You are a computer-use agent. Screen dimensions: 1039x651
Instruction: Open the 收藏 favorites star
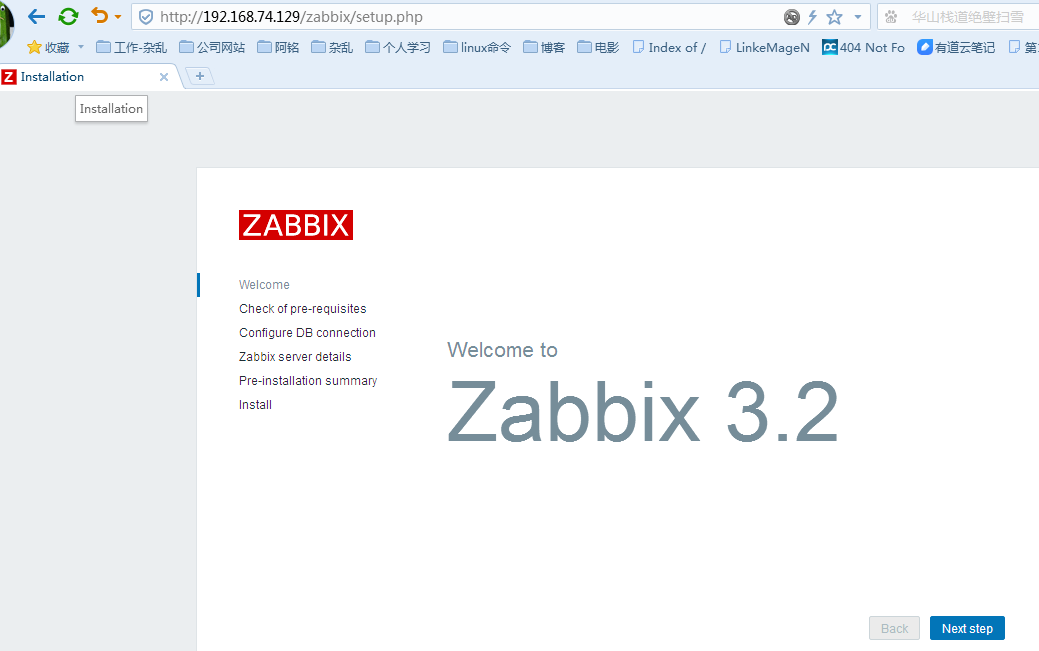click(x=48, y=48)
